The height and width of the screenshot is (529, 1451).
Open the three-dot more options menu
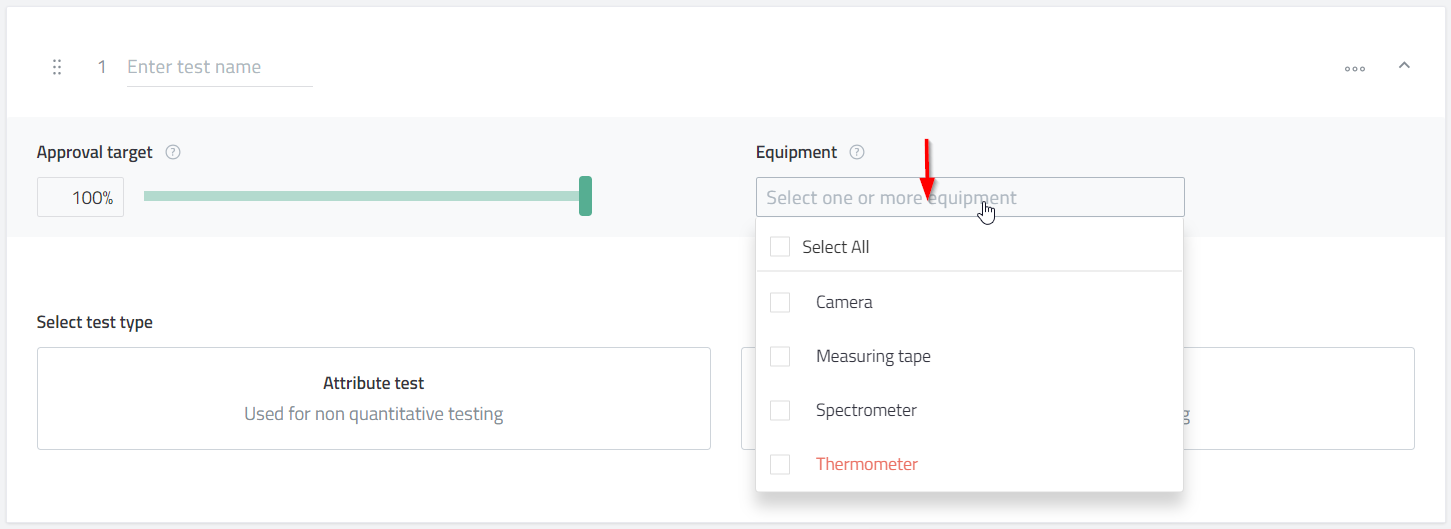pos(1355,69)
